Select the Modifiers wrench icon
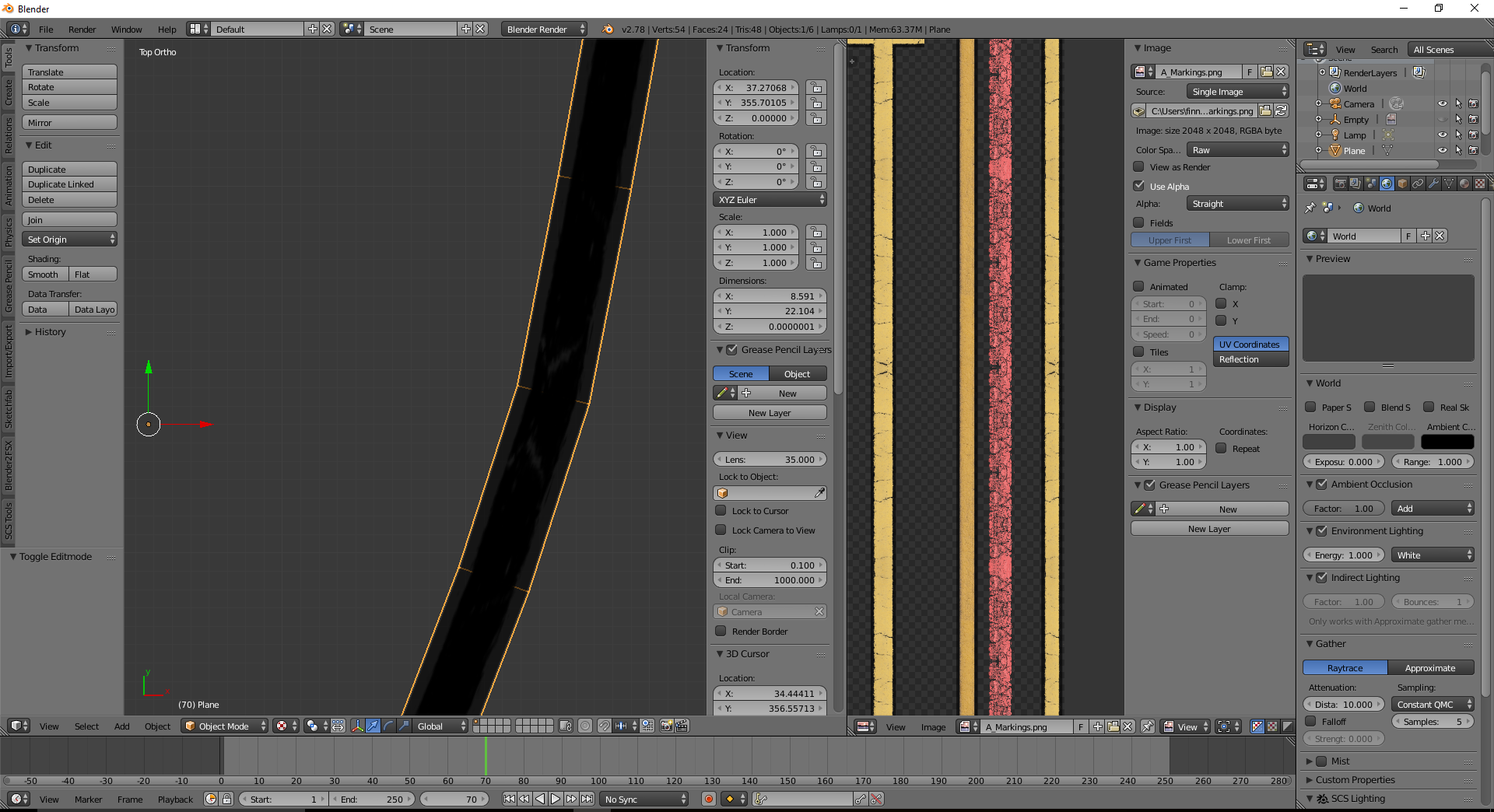This screenshot has width=1494, height=812. coord(1434,184)
